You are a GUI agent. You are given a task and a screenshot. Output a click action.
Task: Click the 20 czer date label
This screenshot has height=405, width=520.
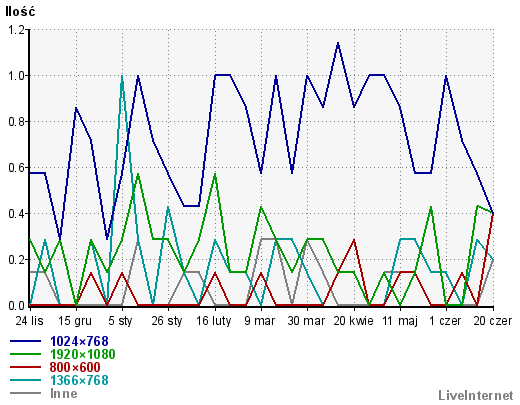pyautogui.click(x=493, y=321)
